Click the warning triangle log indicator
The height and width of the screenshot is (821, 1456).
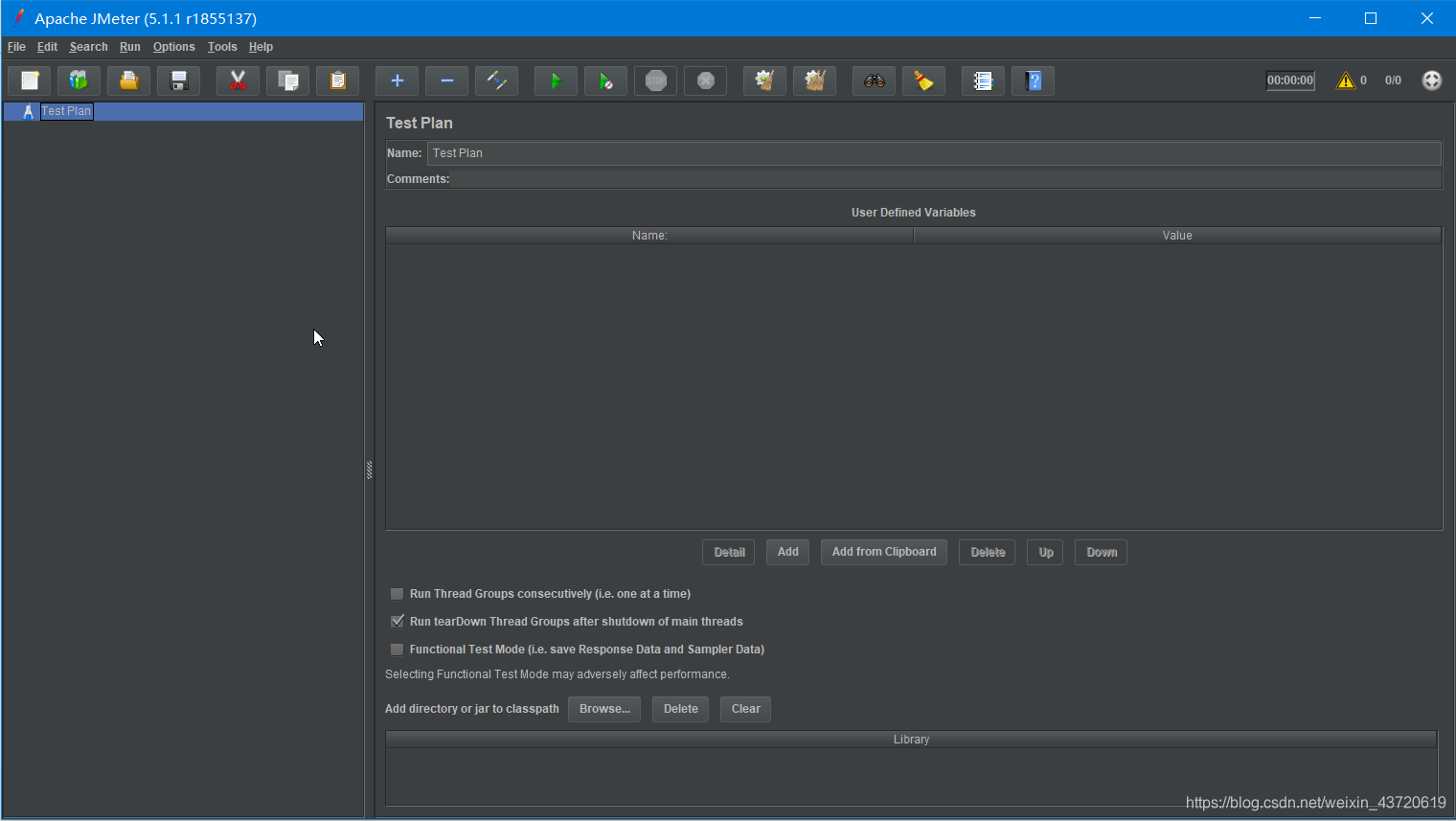pos(1346,80)
